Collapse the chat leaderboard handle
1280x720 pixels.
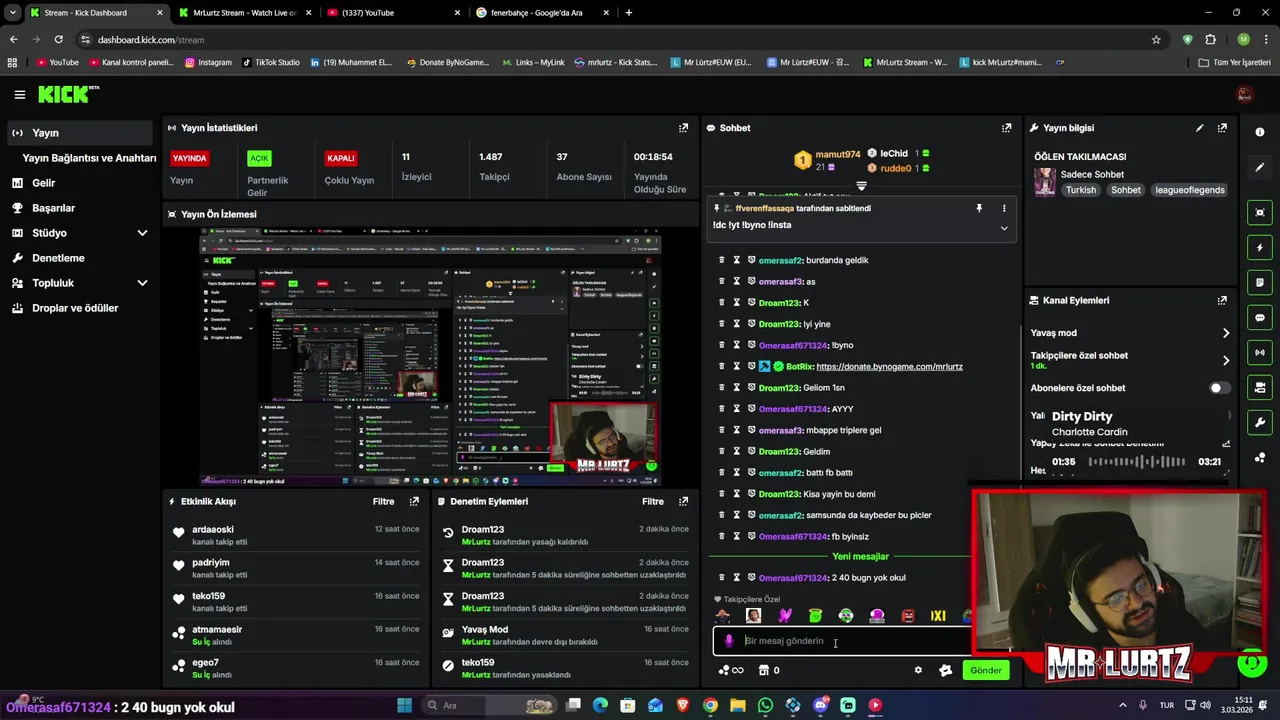(861, 186)
